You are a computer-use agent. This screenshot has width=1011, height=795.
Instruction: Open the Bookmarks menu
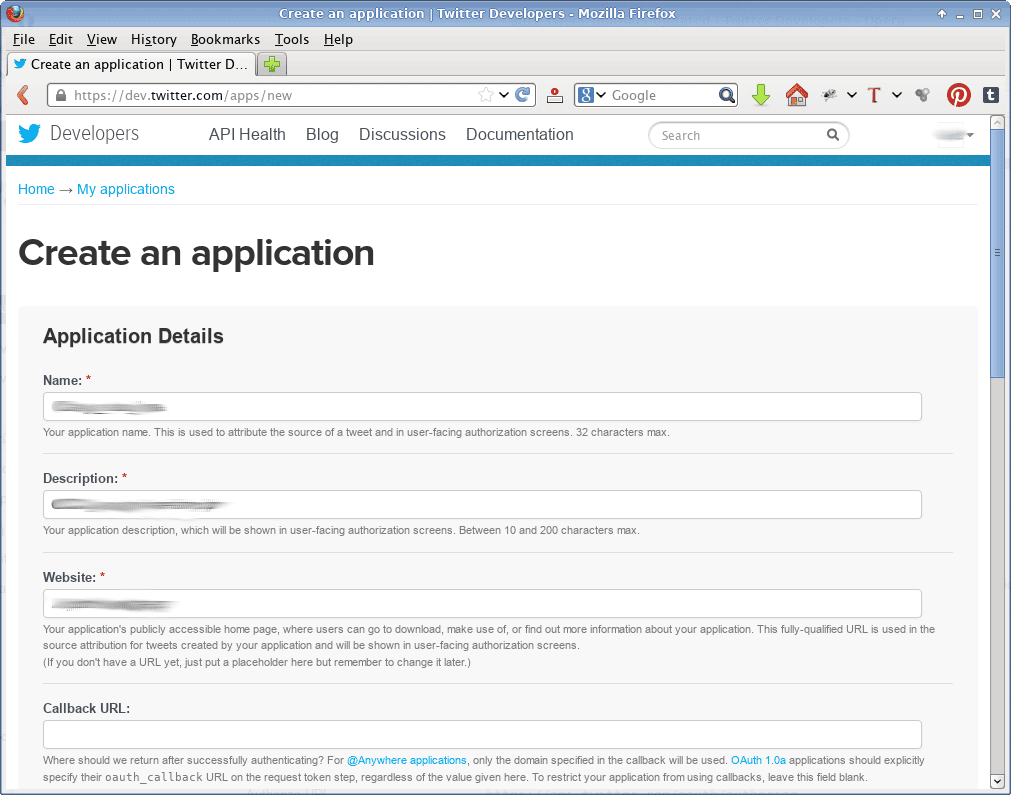click(x=226, y=39)
